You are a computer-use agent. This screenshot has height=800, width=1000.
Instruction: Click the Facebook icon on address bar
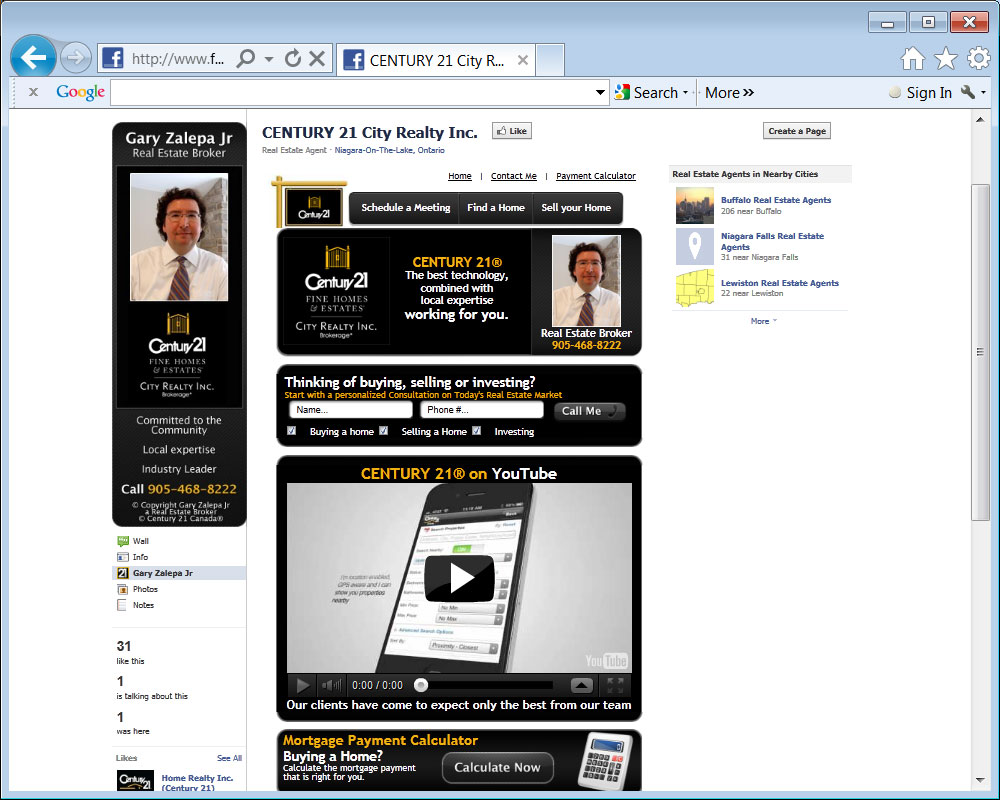113,58
